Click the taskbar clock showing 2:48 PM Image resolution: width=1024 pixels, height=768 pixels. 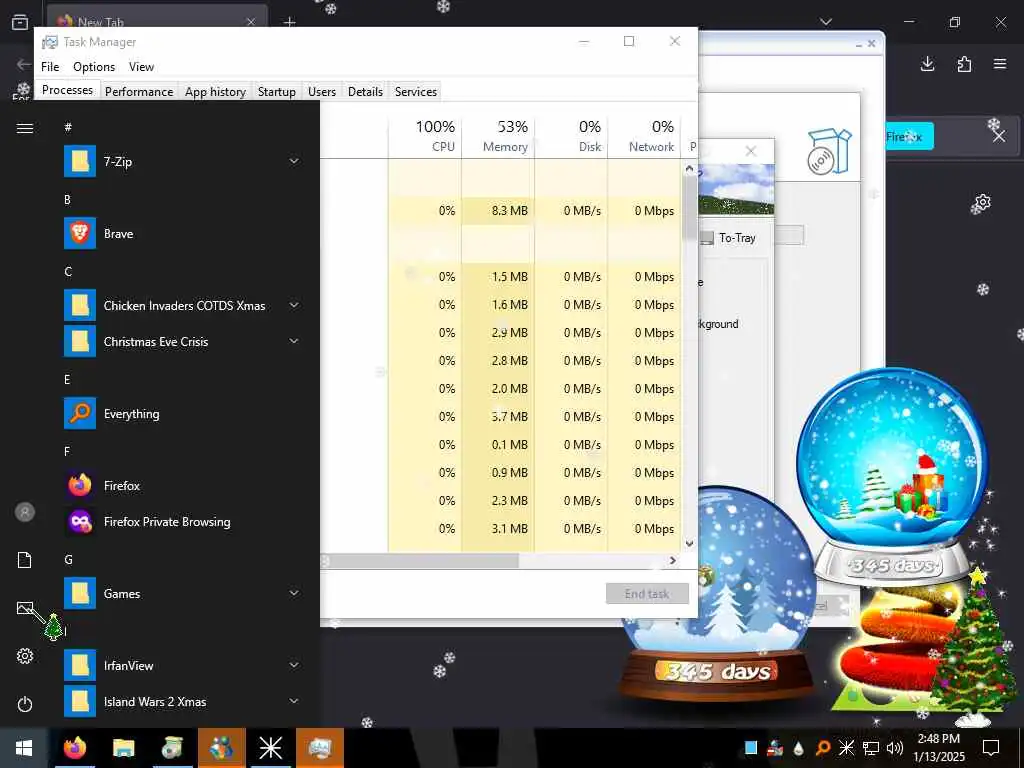click(x=938, y=748)
